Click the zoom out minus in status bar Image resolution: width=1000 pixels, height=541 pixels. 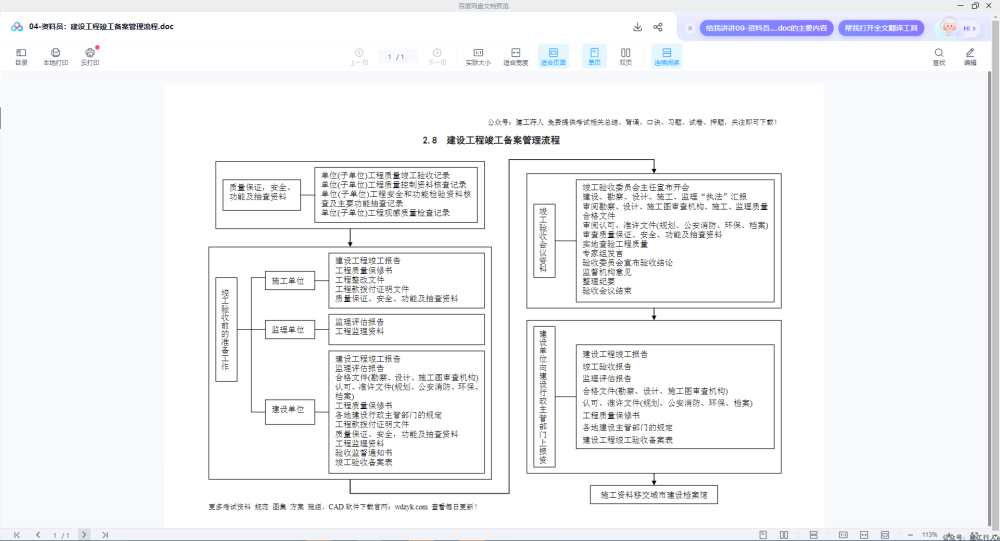click(910, 535)
